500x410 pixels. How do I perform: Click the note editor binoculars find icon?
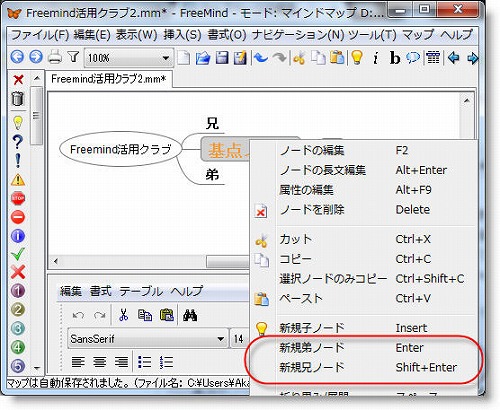[190, 315]
